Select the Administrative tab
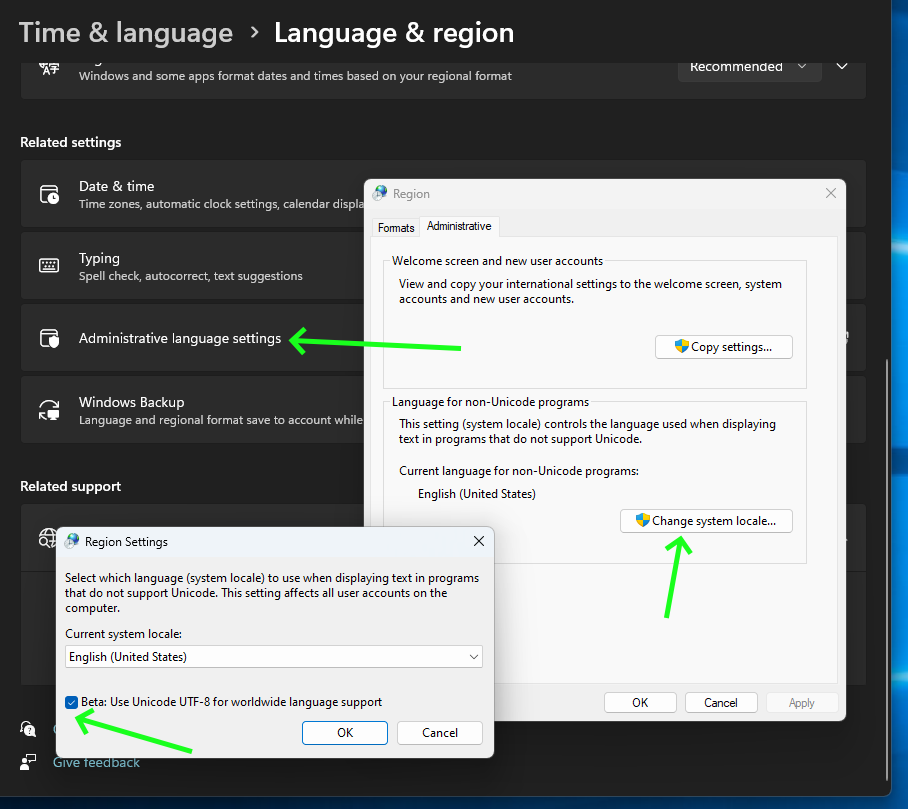This screenshot has height=809, width=908. tap(459, 226)
